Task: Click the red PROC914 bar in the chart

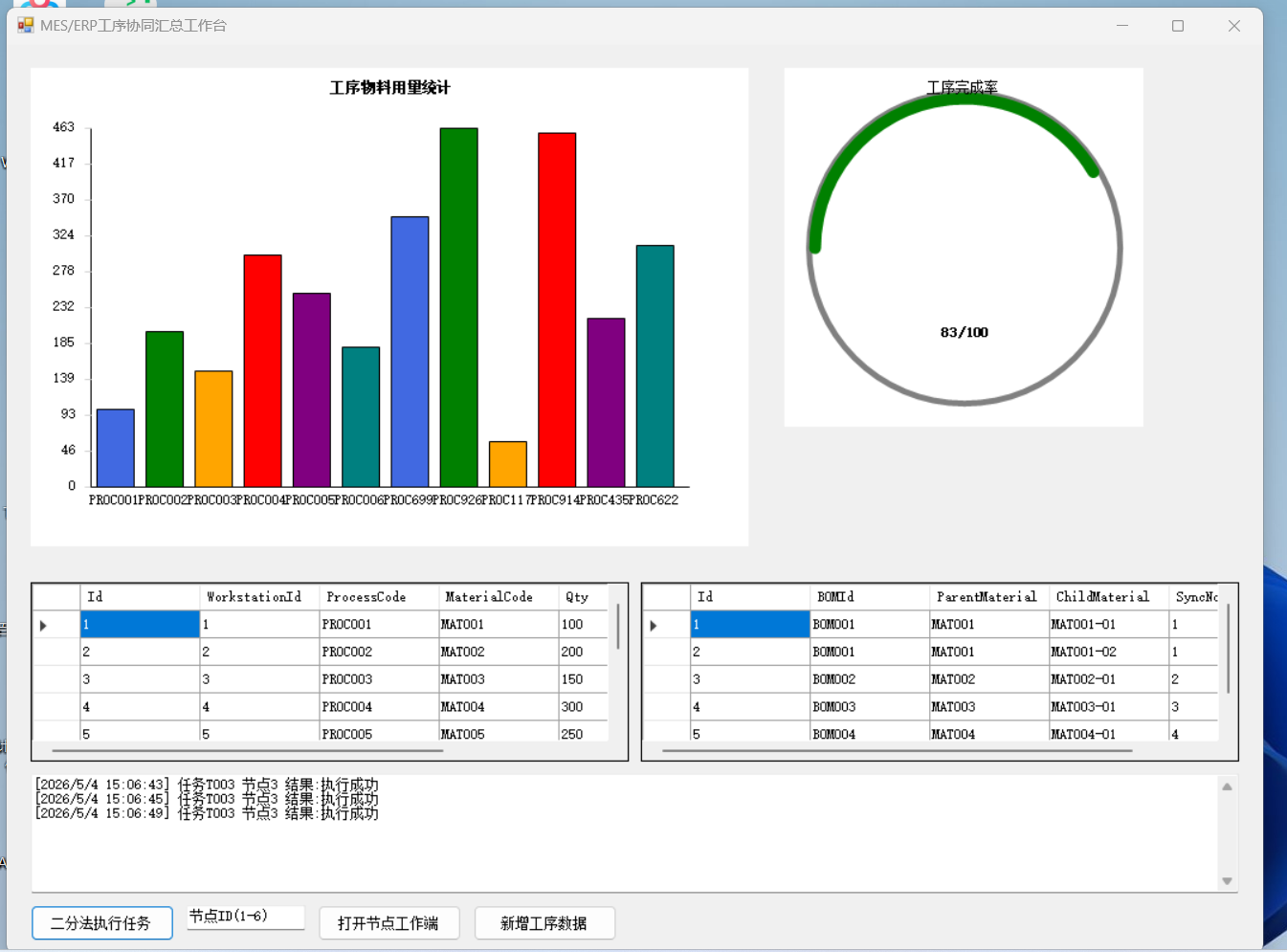Action: tap(557, 310)
